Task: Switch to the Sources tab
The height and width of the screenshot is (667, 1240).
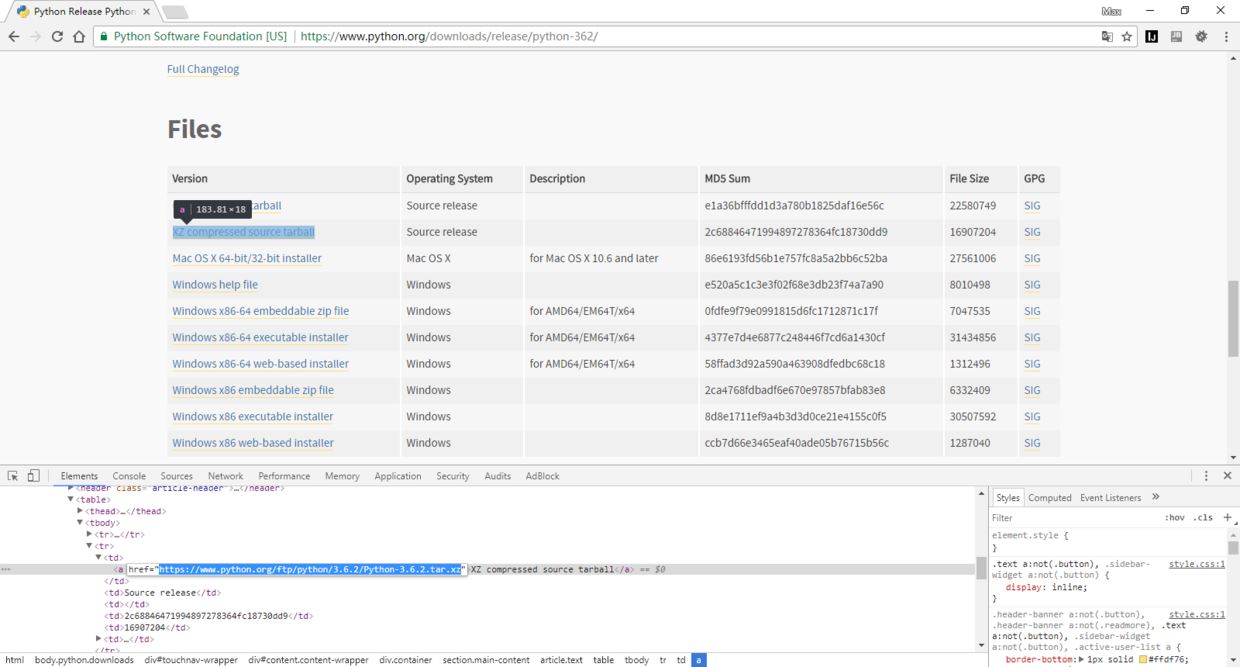Action: tap(176, 476)
